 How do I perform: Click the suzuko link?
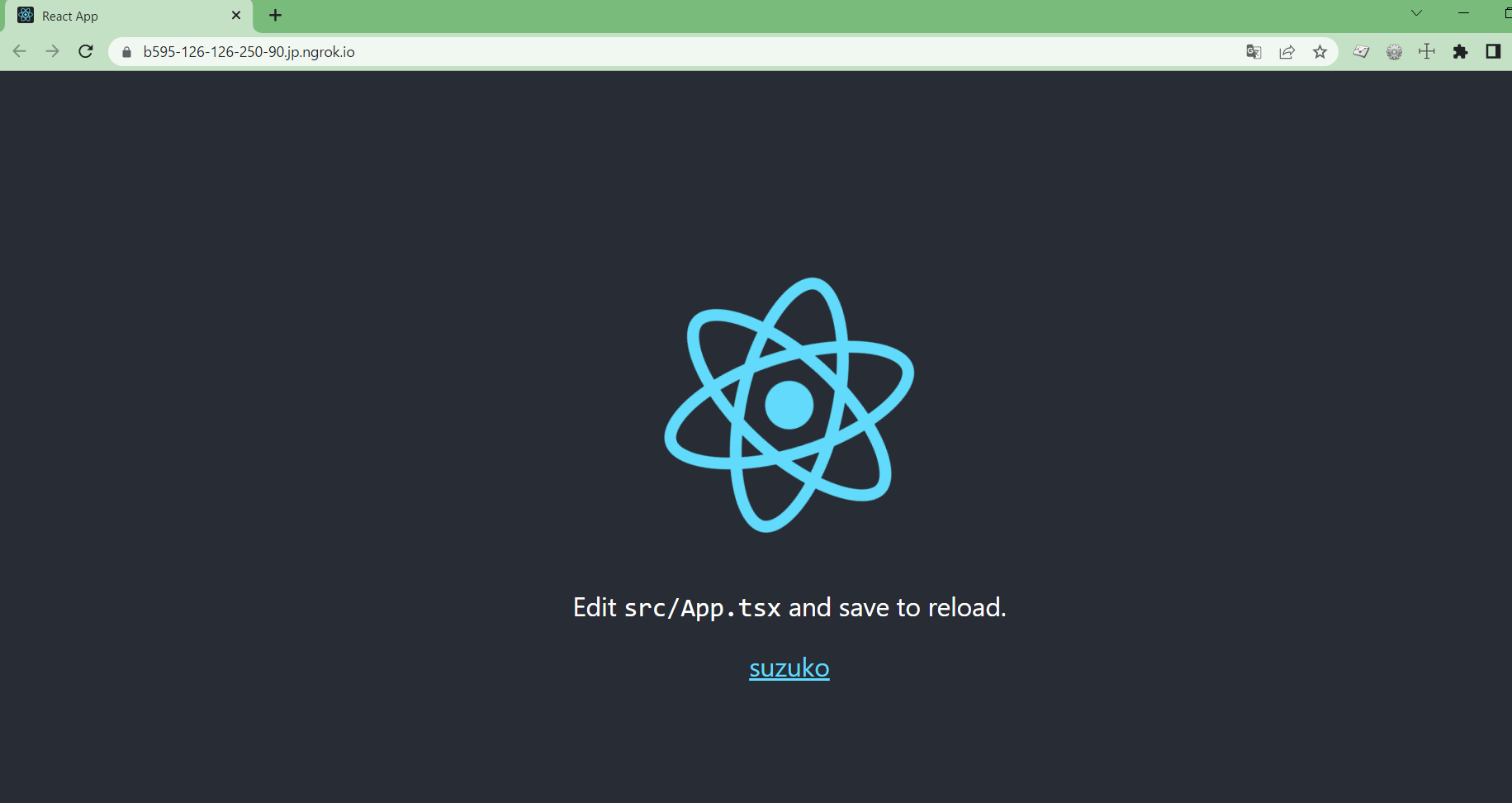[x=789, y=668]
